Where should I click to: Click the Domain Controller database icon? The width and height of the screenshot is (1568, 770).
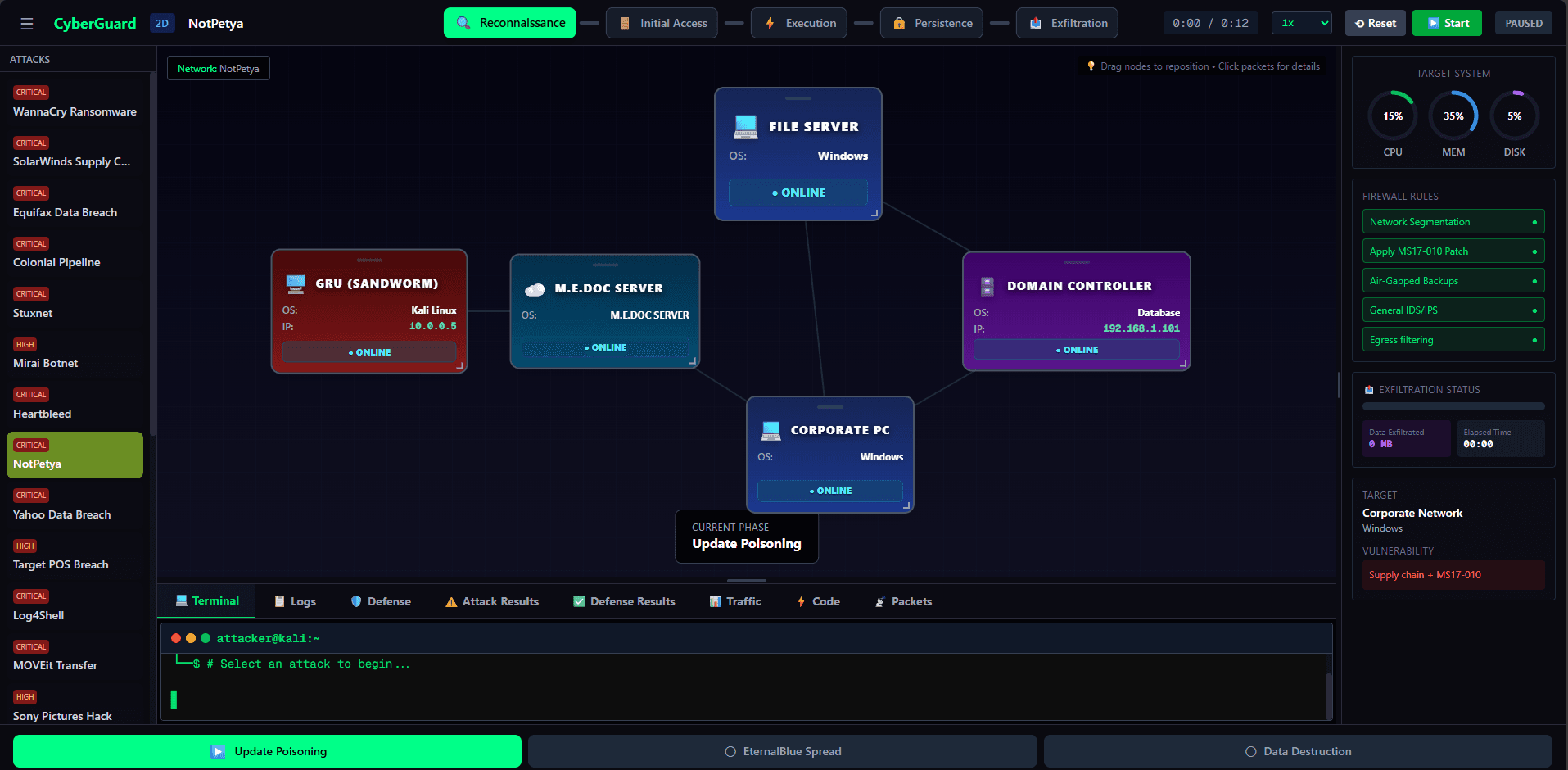click(x=987, y=287)
